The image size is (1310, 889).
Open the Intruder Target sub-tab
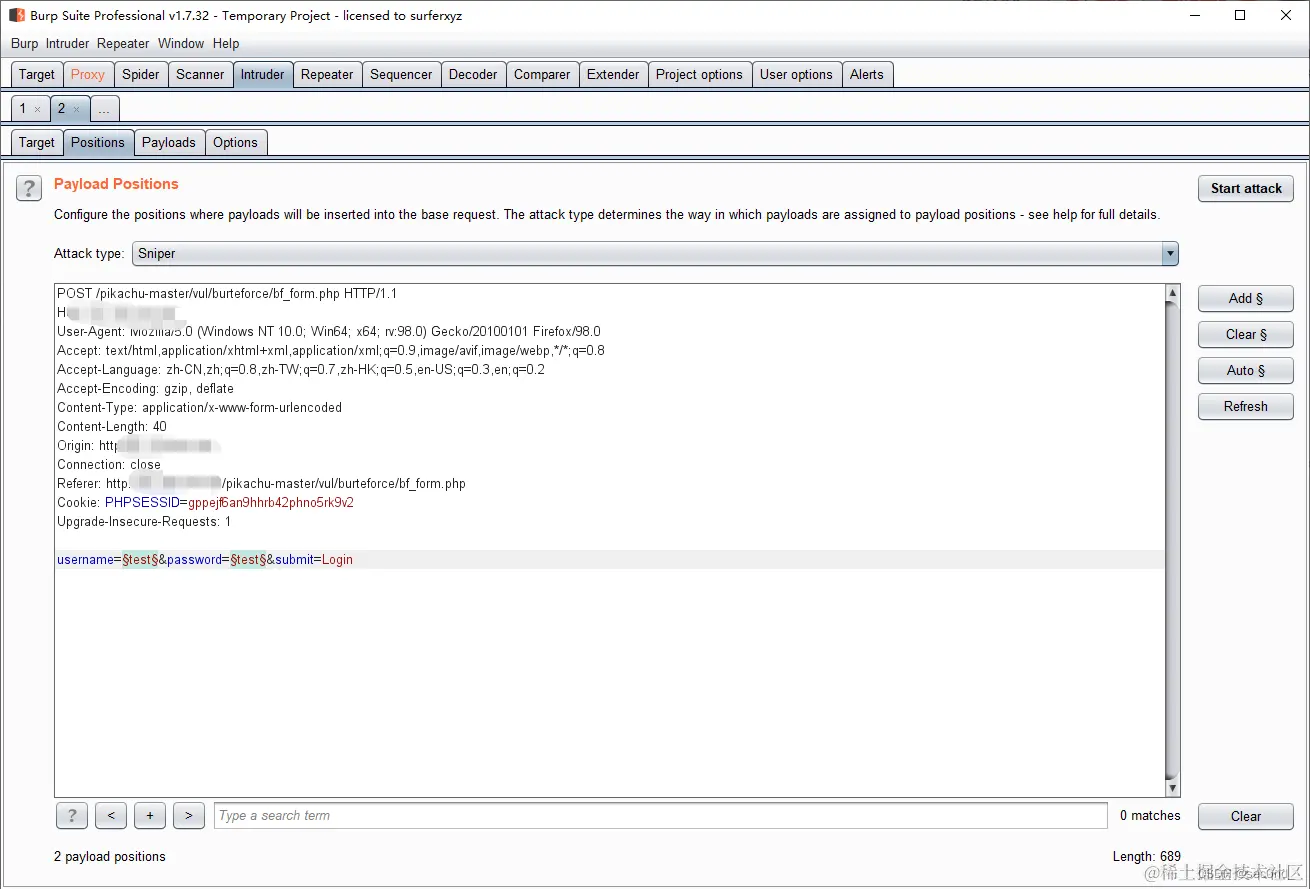(x=37, y=143)
